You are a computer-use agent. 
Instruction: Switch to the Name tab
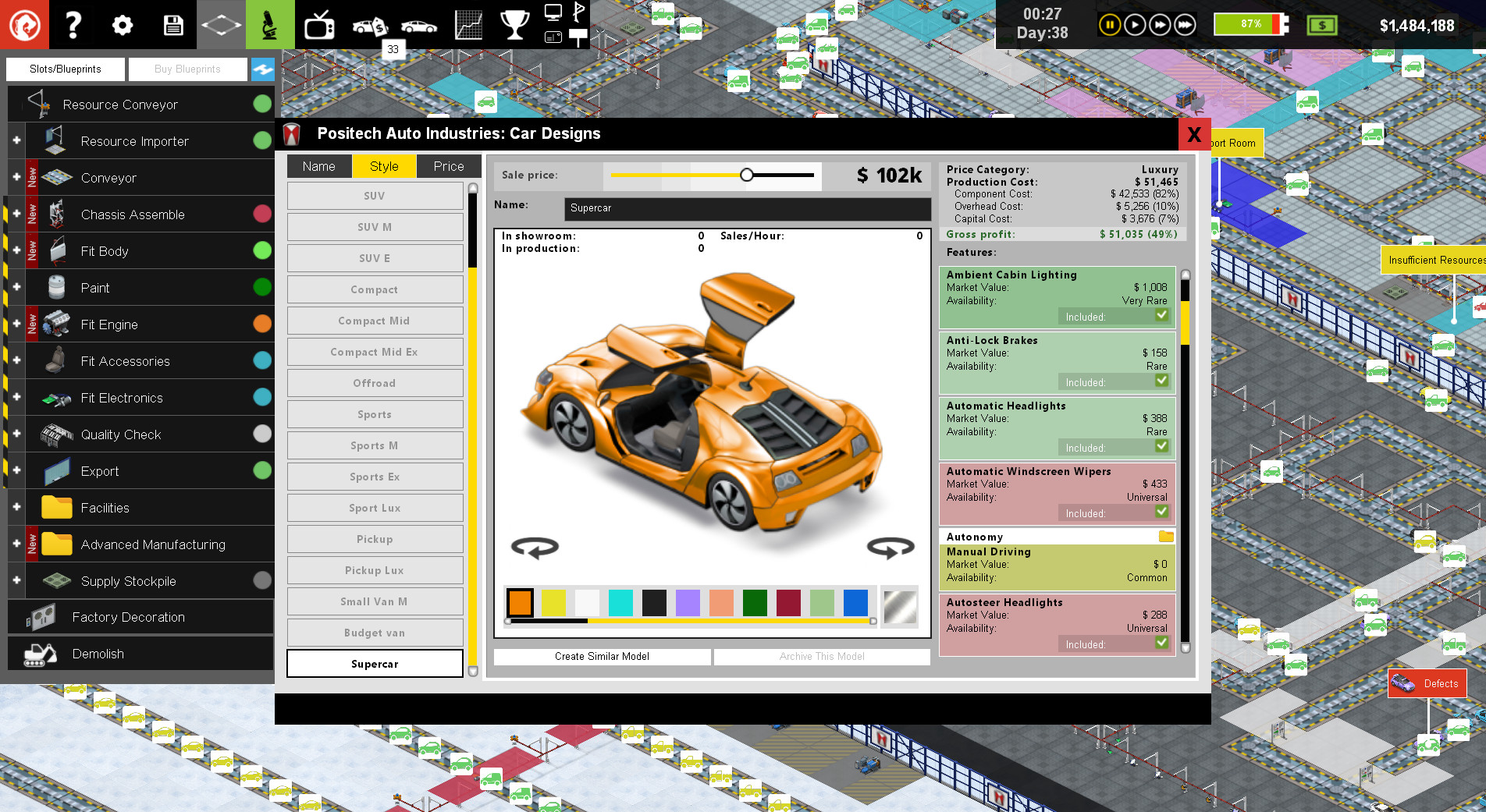(318, 165)
